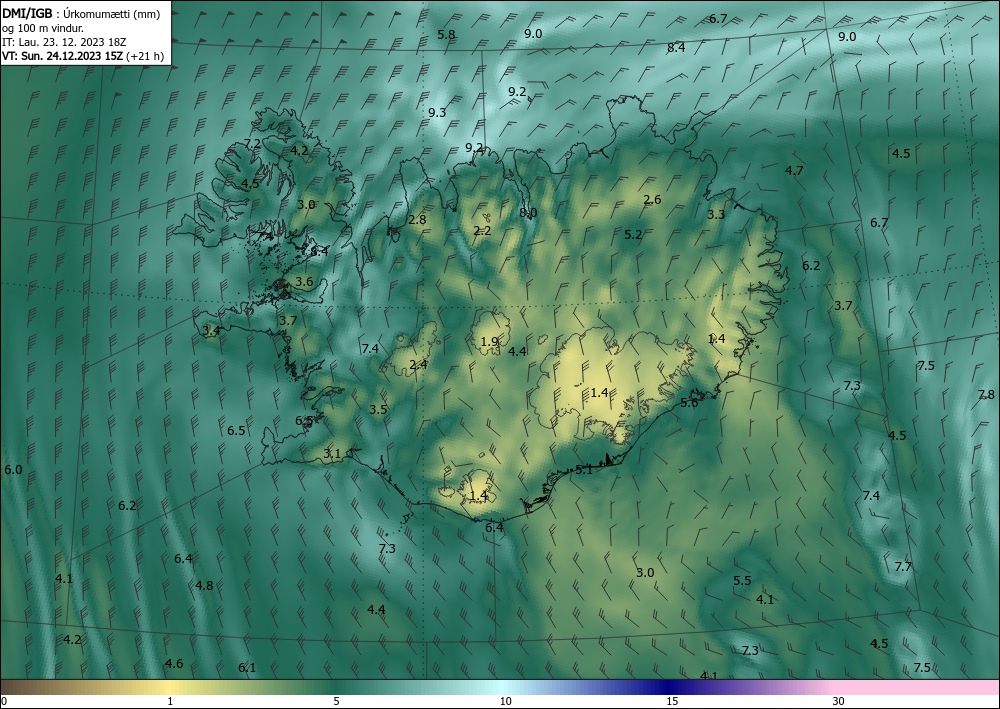Click the 4.7 value label

click(794, 171)
